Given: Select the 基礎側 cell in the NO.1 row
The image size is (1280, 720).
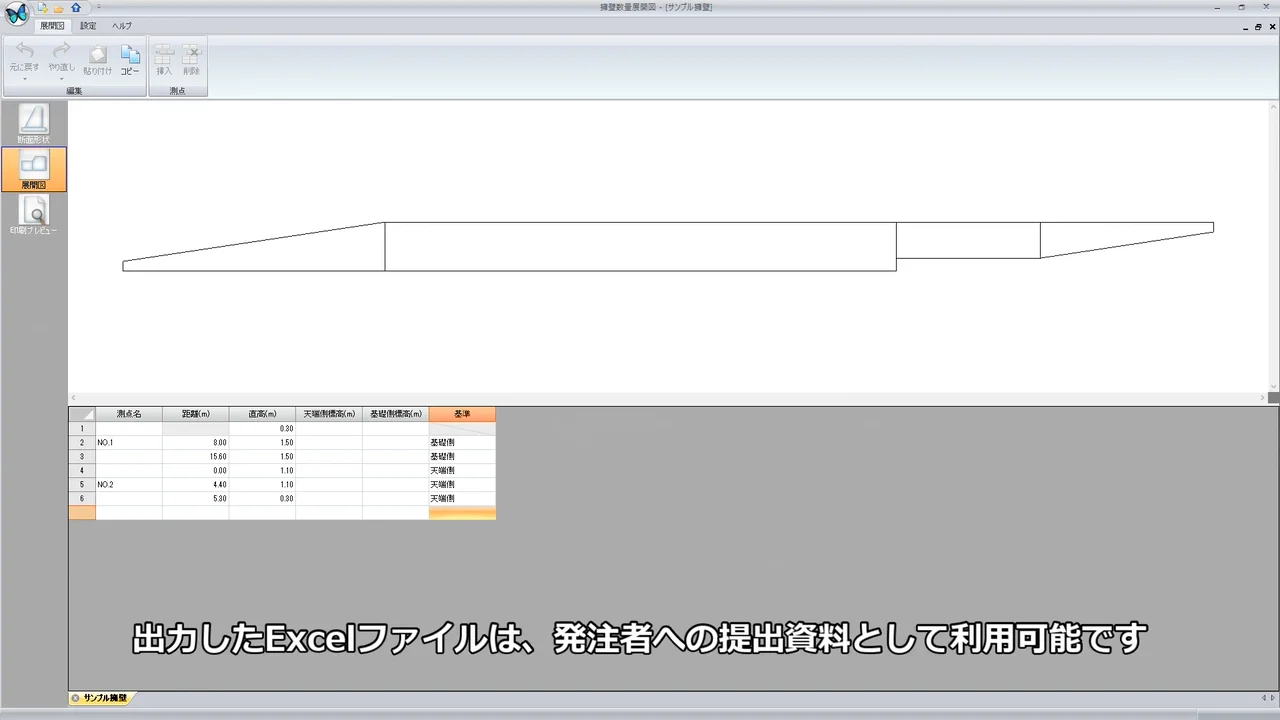Looking at the screenshot, I should point(462,442).
